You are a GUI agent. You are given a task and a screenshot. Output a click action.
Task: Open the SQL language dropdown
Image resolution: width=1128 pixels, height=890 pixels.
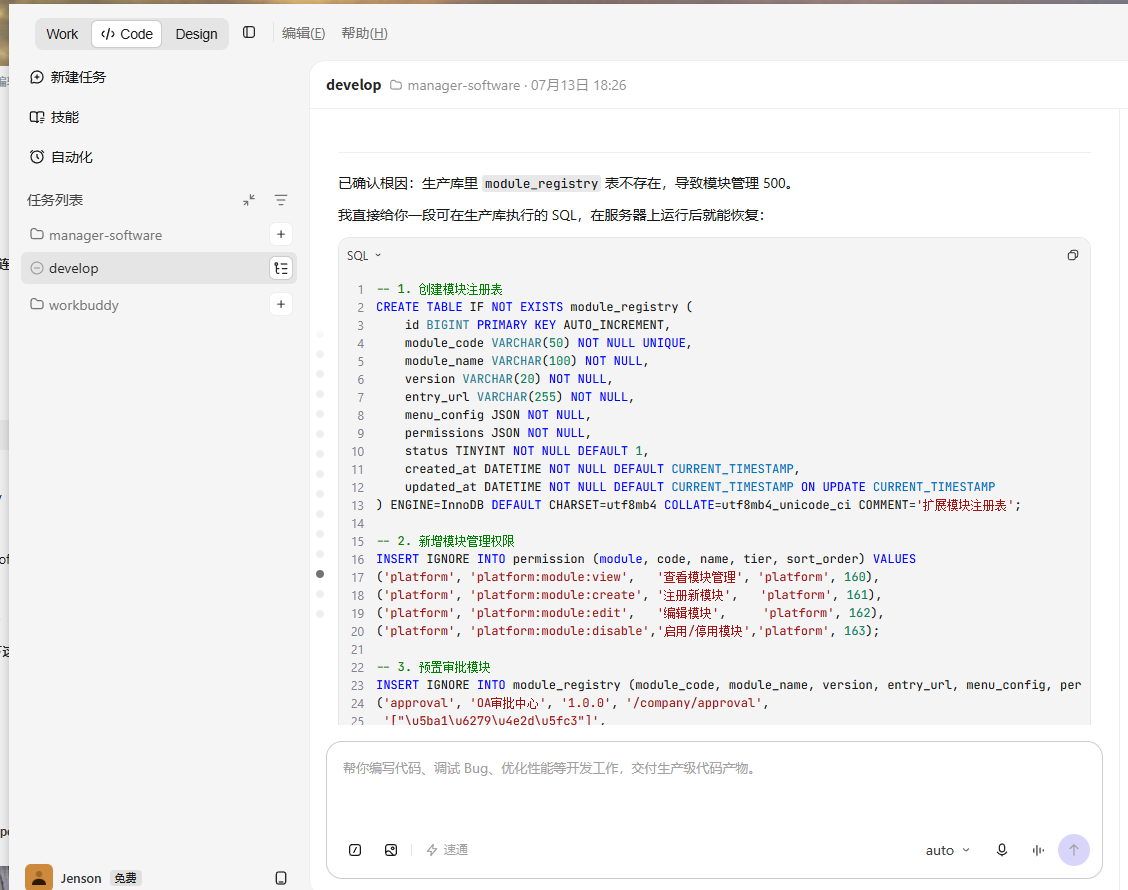tap(363, 255)
